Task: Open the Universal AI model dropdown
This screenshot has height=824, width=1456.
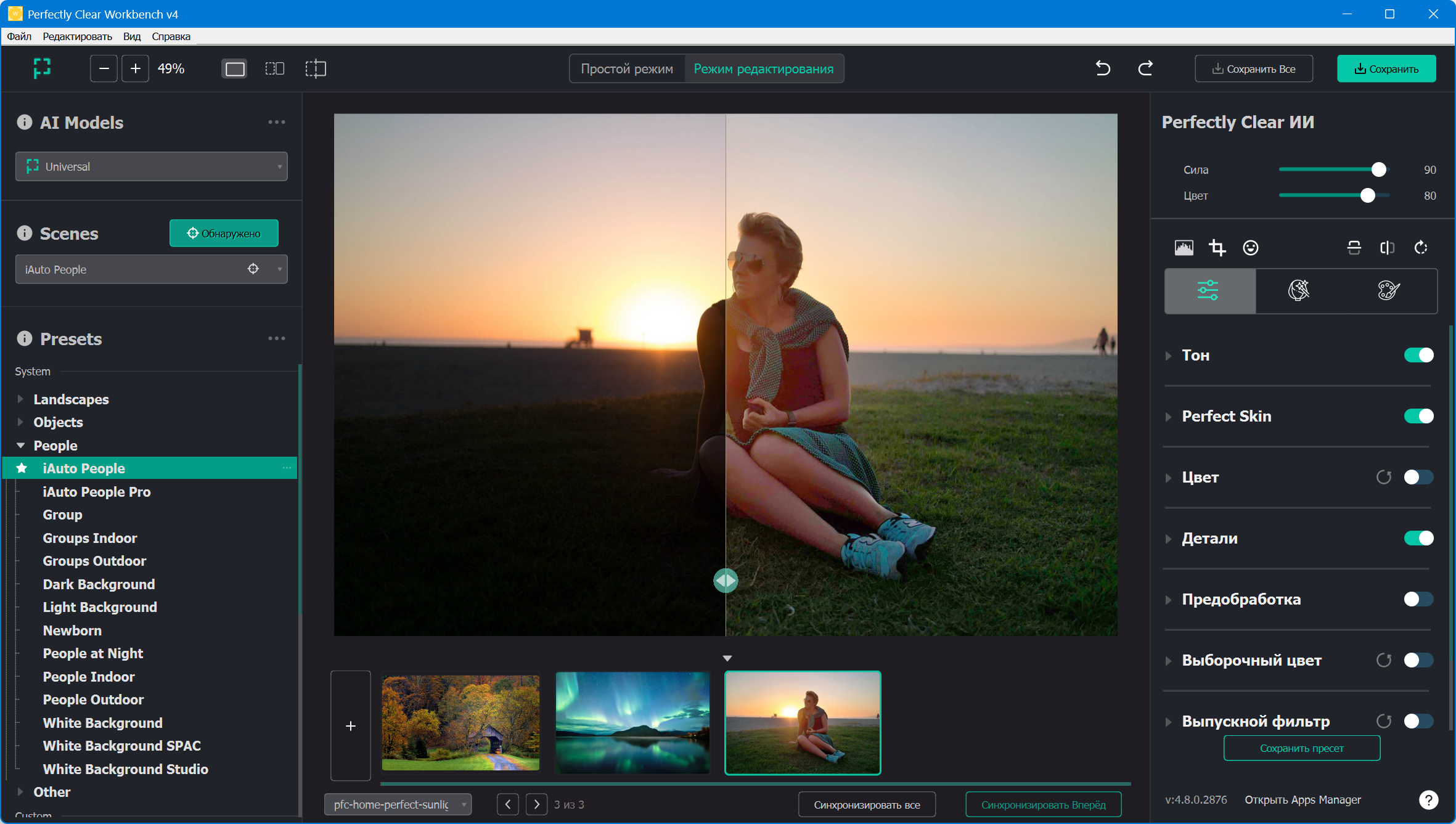Action: coord(151,166)
